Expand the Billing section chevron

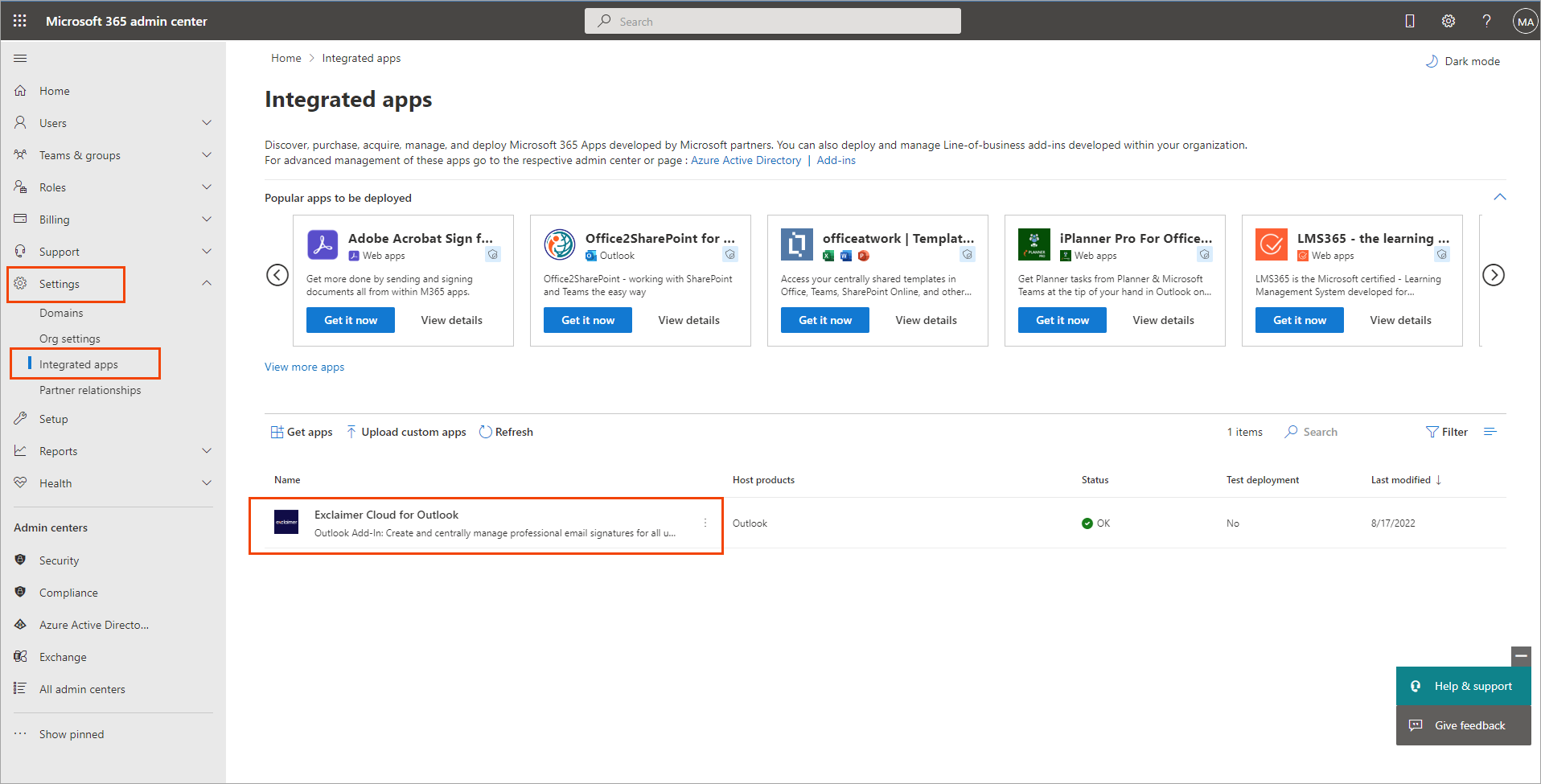point(207,220)
